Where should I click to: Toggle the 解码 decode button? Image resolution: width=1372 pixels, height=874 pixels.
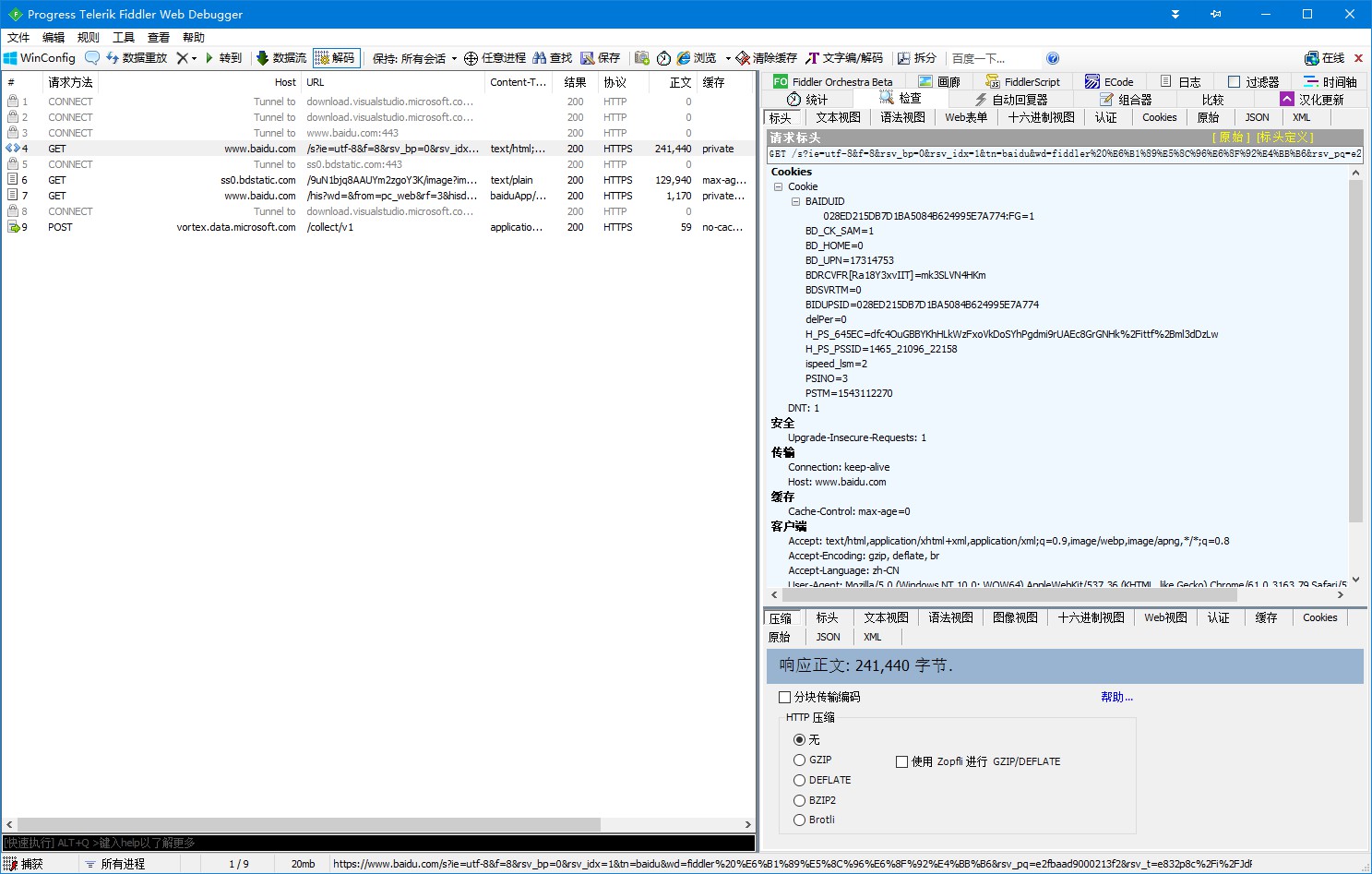click(x=336, y=58)
